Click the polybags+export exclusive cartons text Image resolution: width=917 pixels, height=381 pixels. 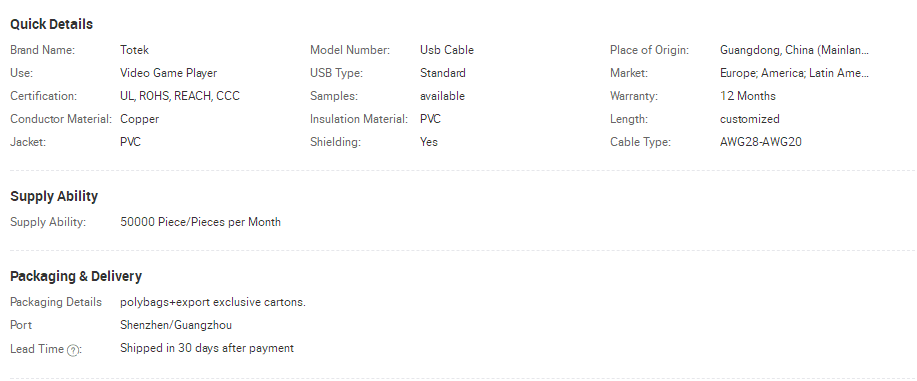[213, 303]
